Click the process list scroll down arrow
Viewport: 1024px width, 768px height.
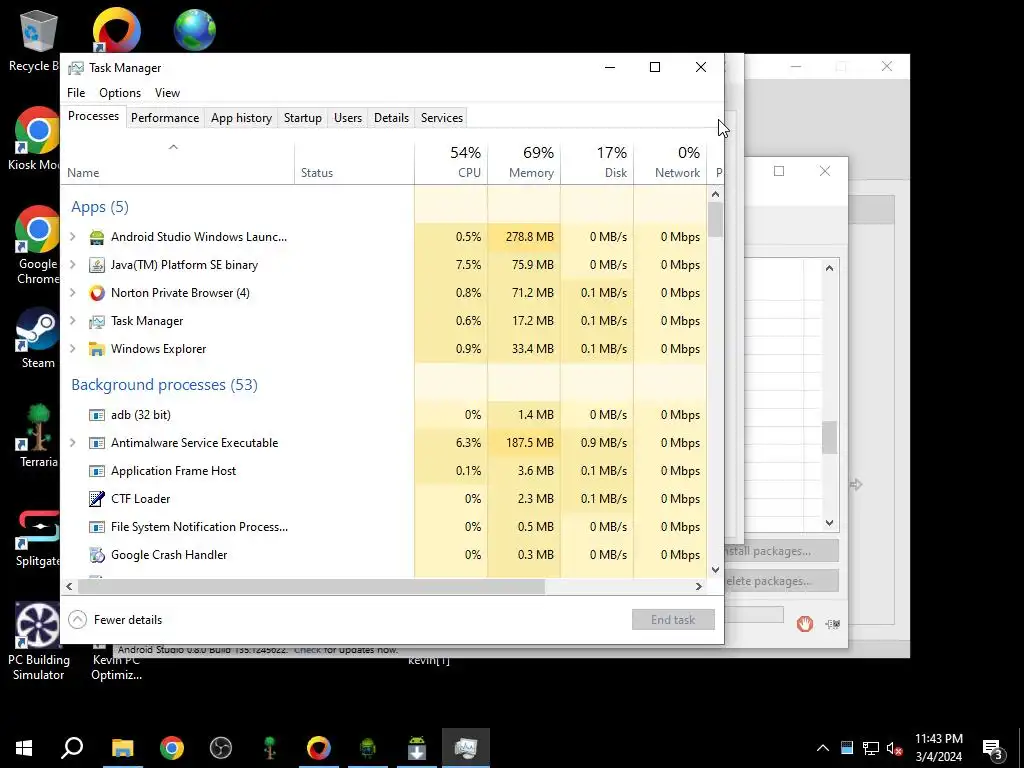coord(716,569)
